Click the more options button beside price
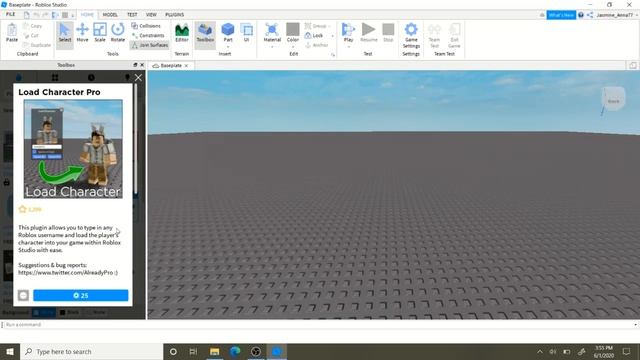Screen dimensions: 640x360 (x=23, y=295)
